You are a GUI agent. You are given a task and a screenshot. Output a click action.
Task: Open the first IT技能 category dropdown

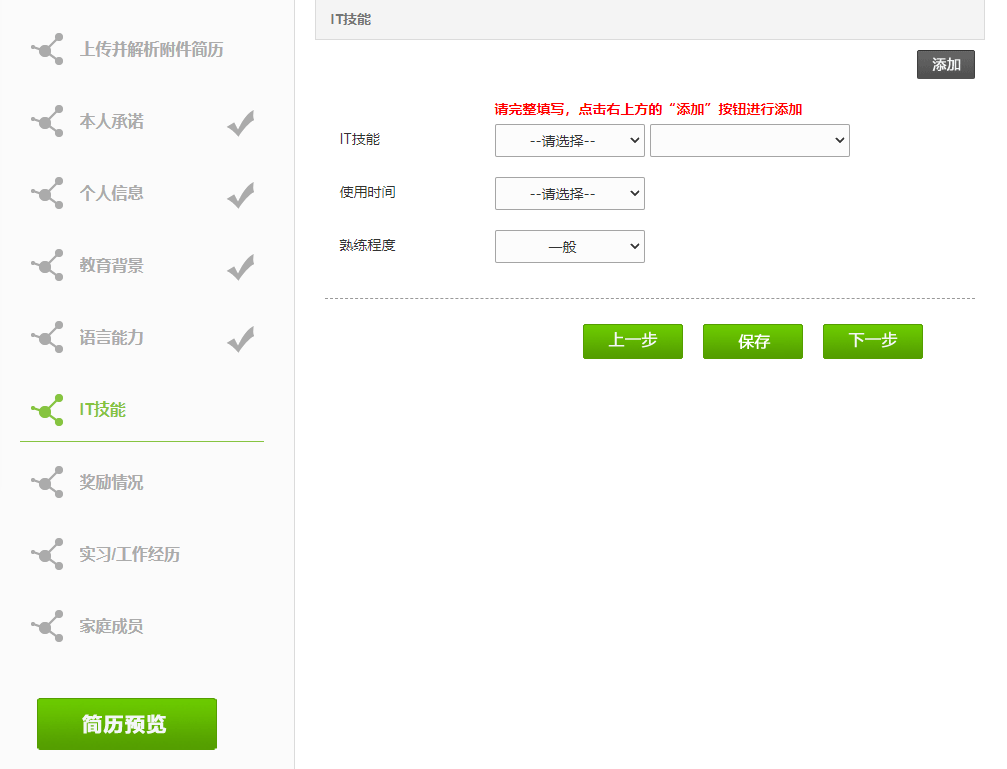(569, 141)
